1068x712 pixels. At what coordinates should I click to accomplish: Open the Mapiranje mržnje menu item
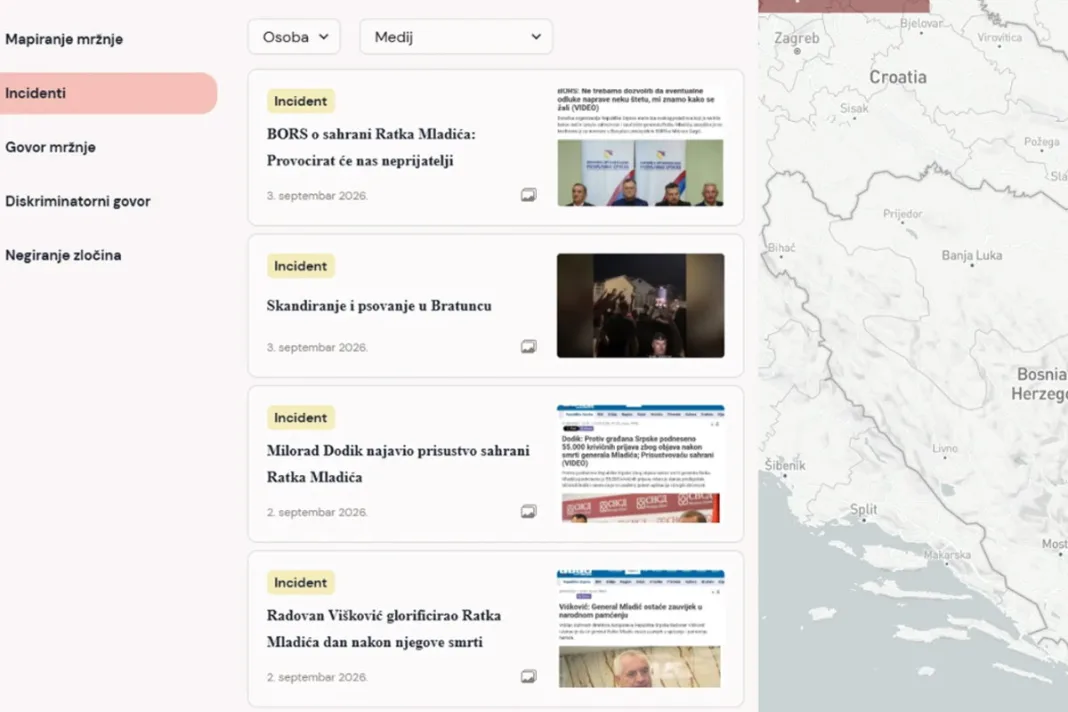point(64,39)
